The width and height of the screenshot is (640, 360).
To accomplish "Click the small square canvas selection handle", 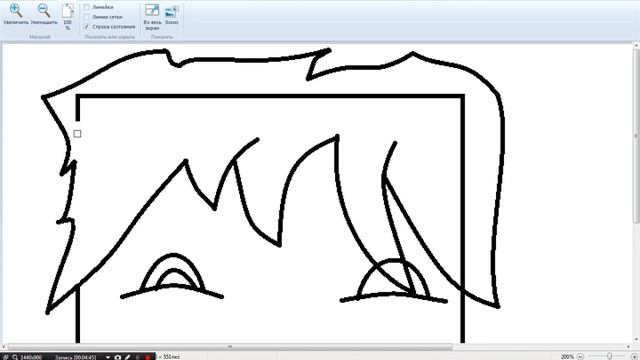I will (77, 133).
